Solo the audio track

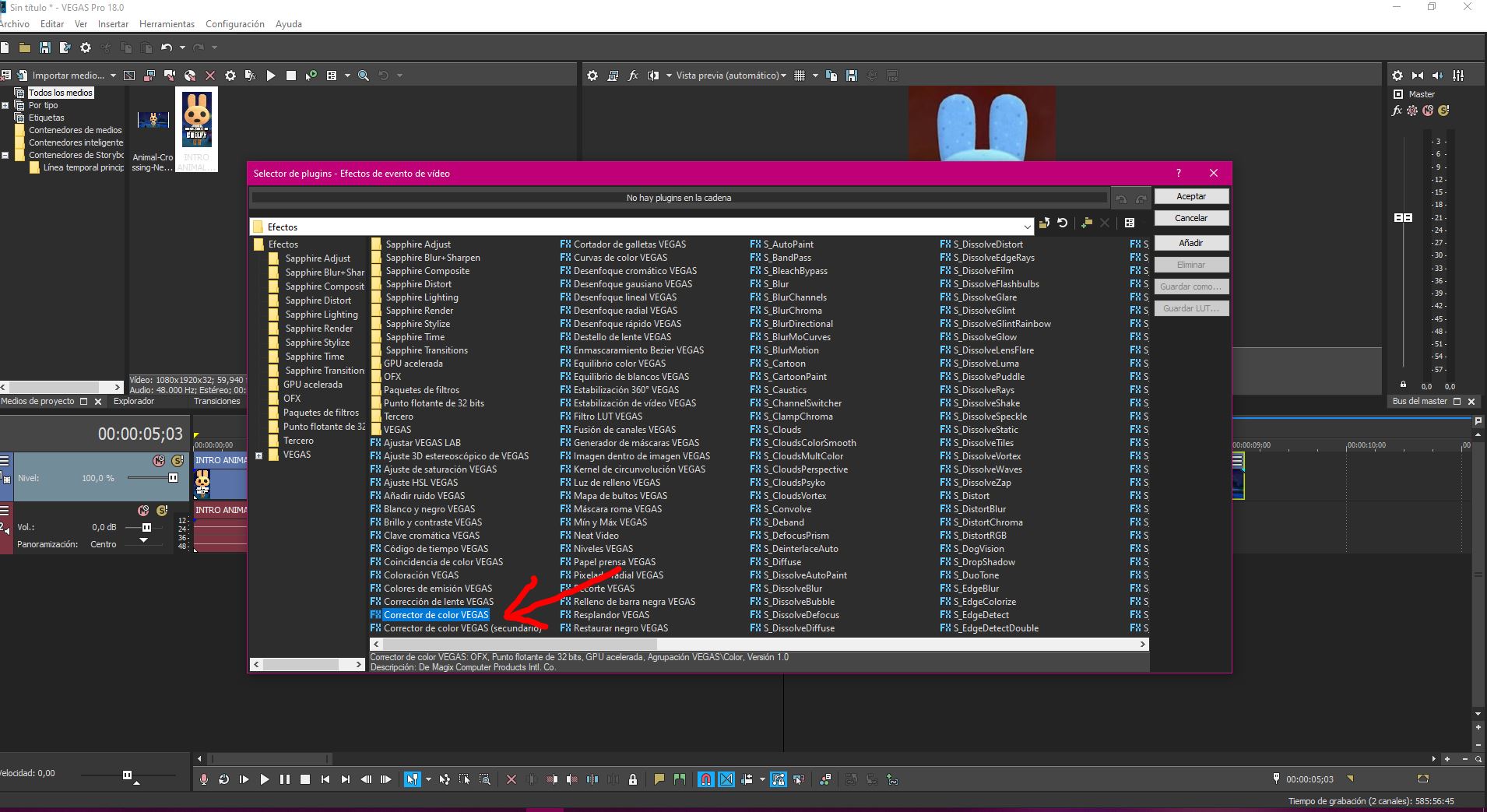[162, 511]
